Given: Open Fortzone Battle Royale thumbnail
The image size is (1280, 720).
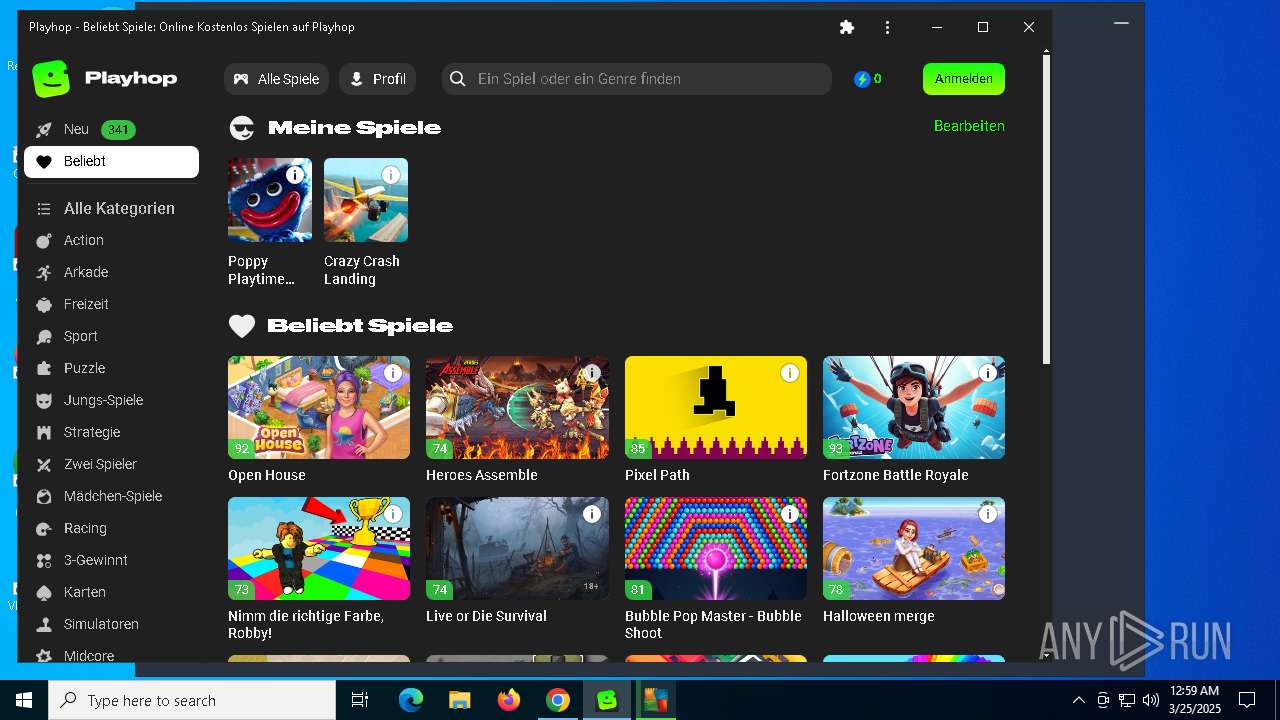Looking at the screenshot, I should (914, 408).
